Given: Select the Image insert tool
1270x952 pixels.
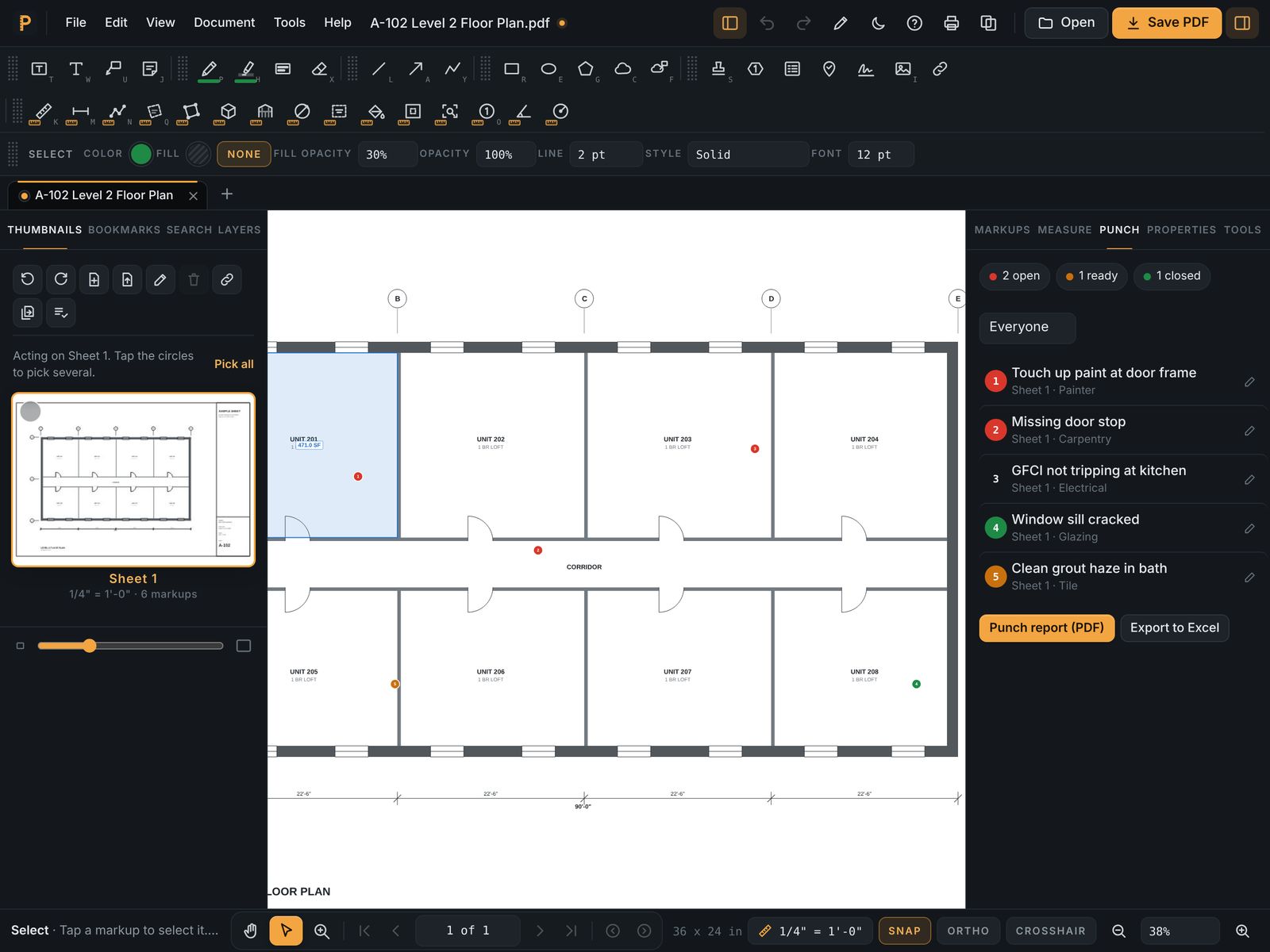Looking at the screenshot, I should click(x=902, y=69).
